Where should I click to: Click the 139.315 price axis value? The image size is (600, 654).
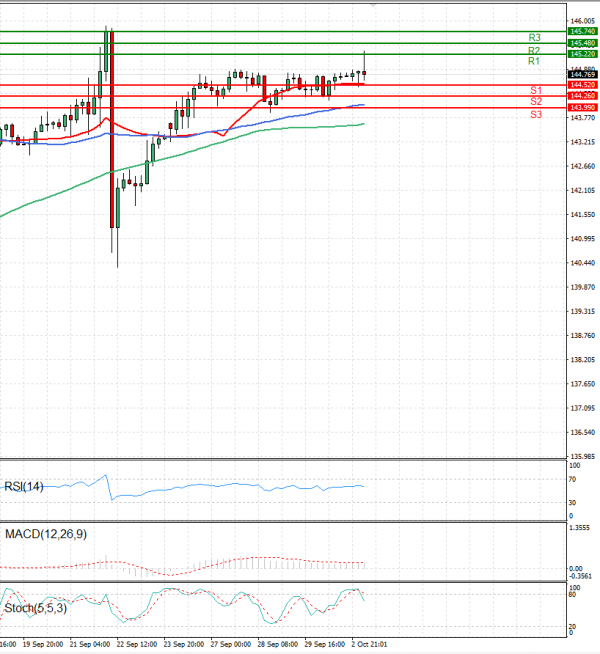(582, 312)
